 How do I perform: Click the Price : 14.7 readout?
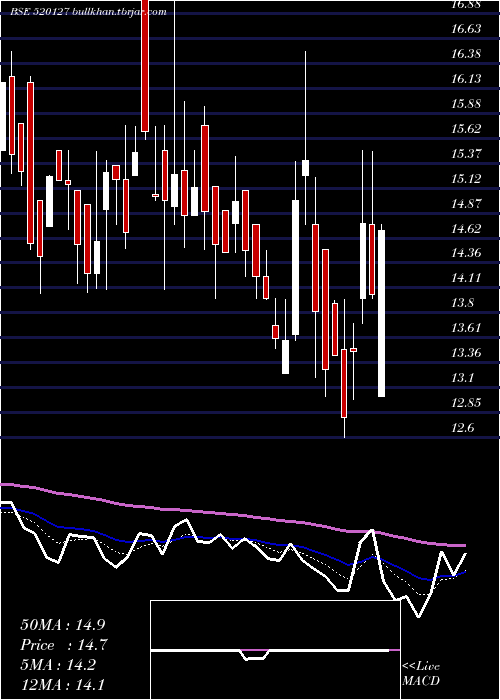coord(64,645)
